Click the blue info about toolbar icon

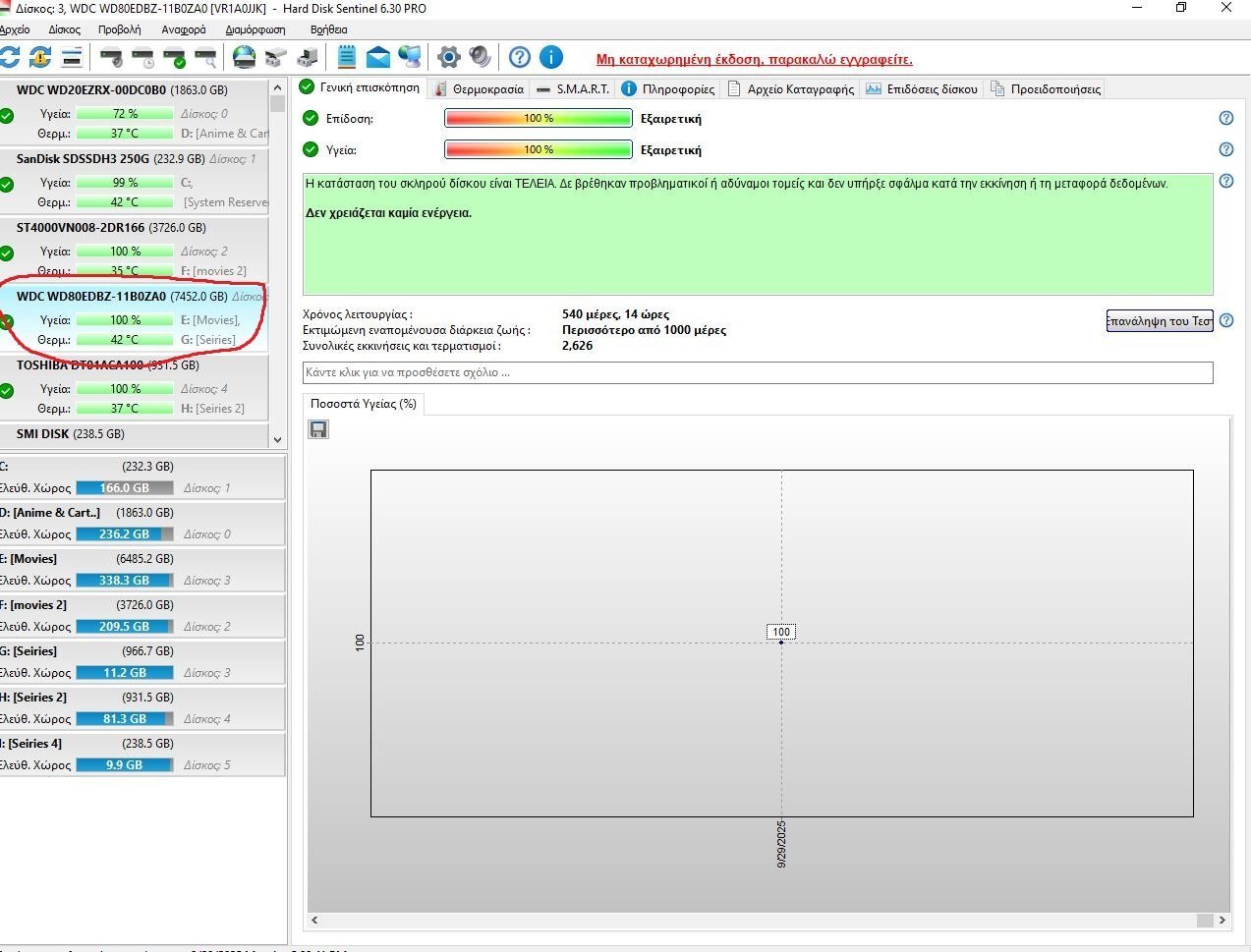point(551,57)
